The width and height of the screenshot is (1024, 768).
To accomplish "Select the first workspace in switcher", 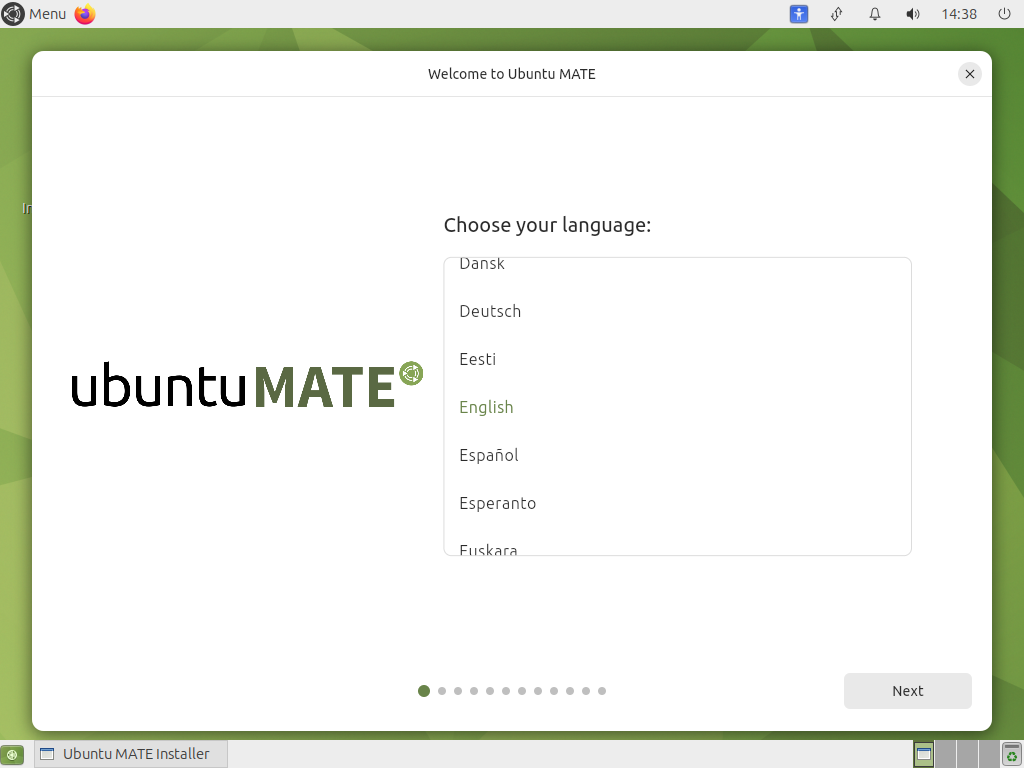I will click(x=923, y=754).
